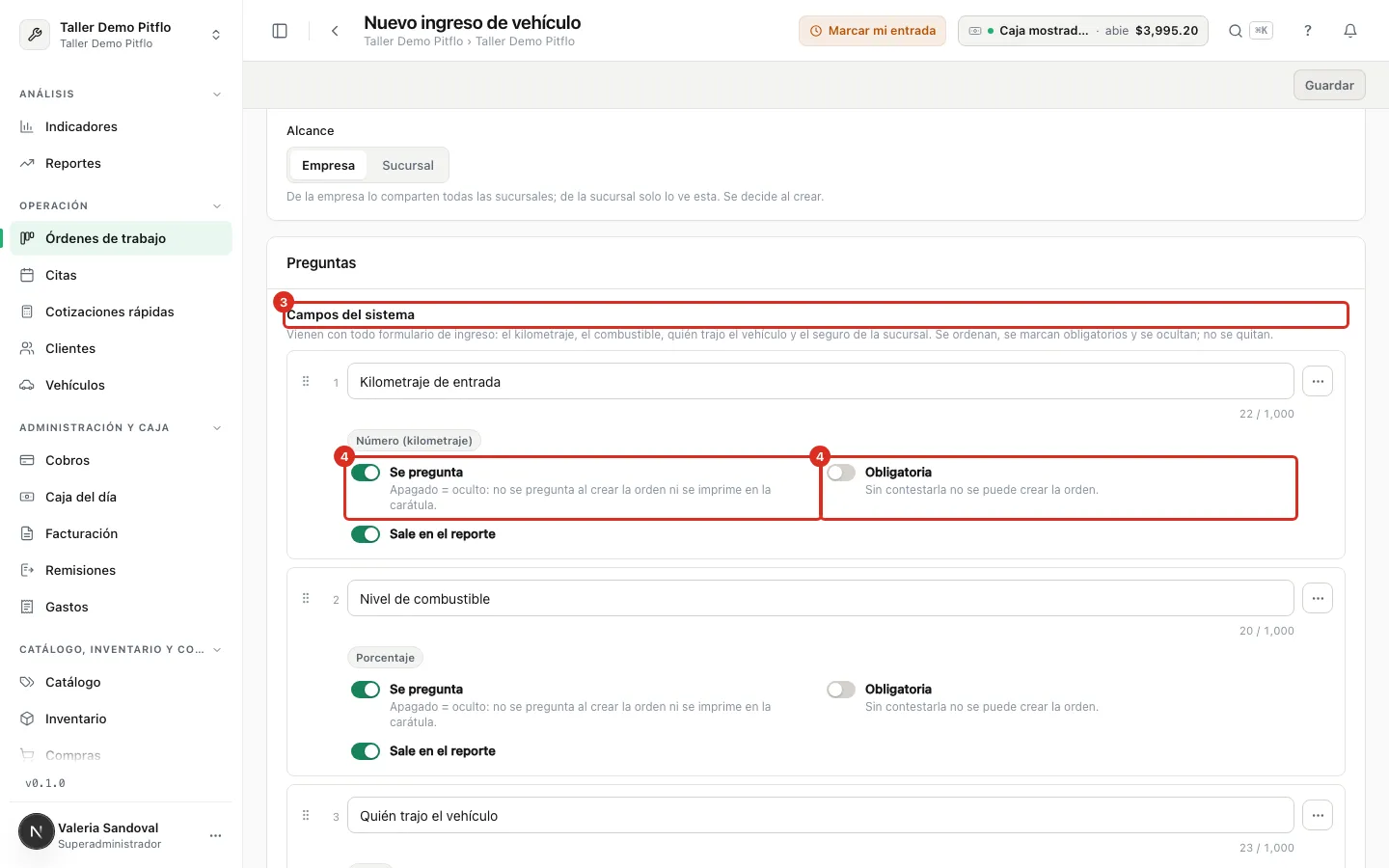Image resolution: width=1389 pixels, height=868 pixels.
Task: Collapse the Operación sidebar section
Action: pyautogui.click(x=217, y=205)
